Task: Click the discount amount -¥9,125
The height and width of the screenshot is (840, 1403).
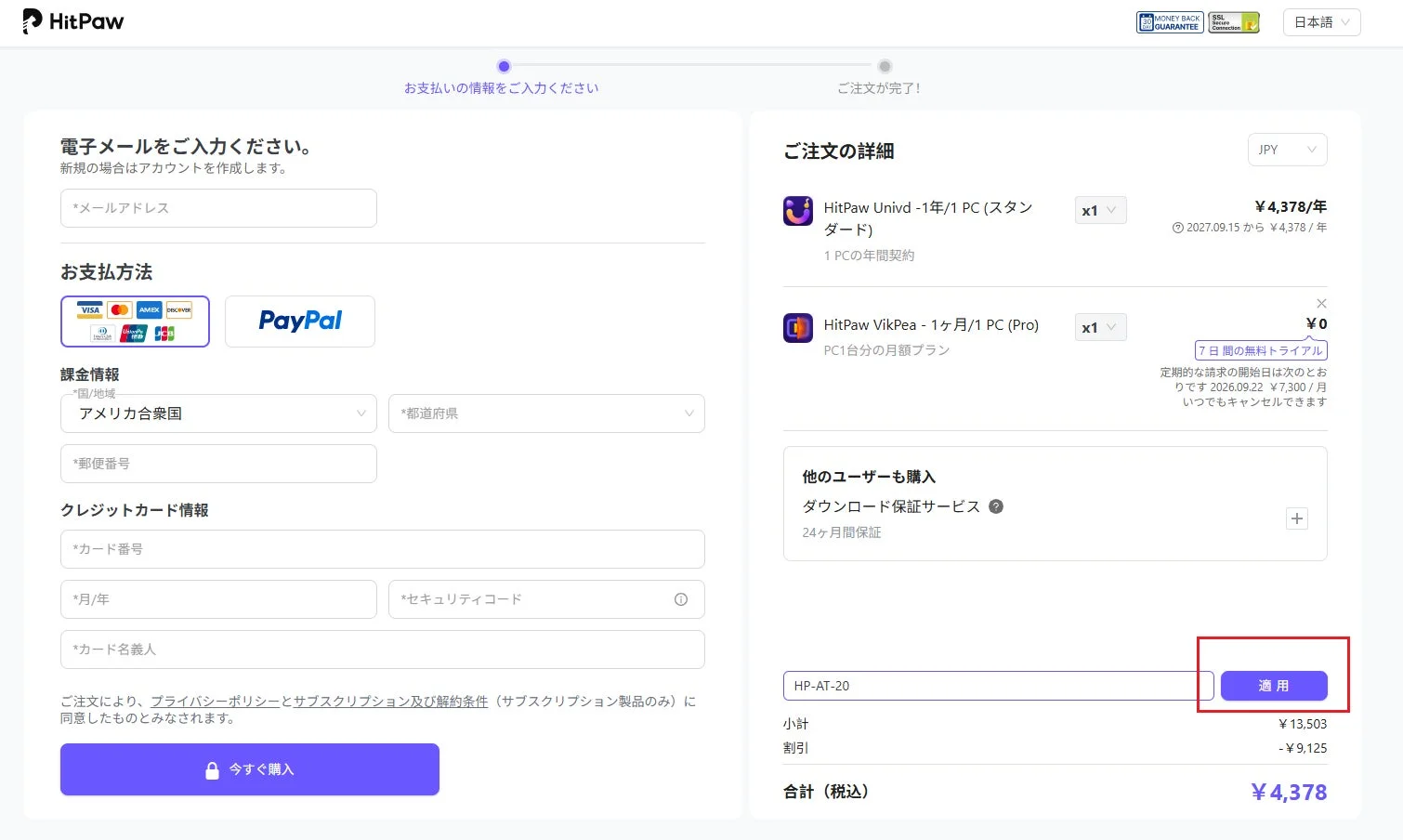Action: [x=1303, y=748]
